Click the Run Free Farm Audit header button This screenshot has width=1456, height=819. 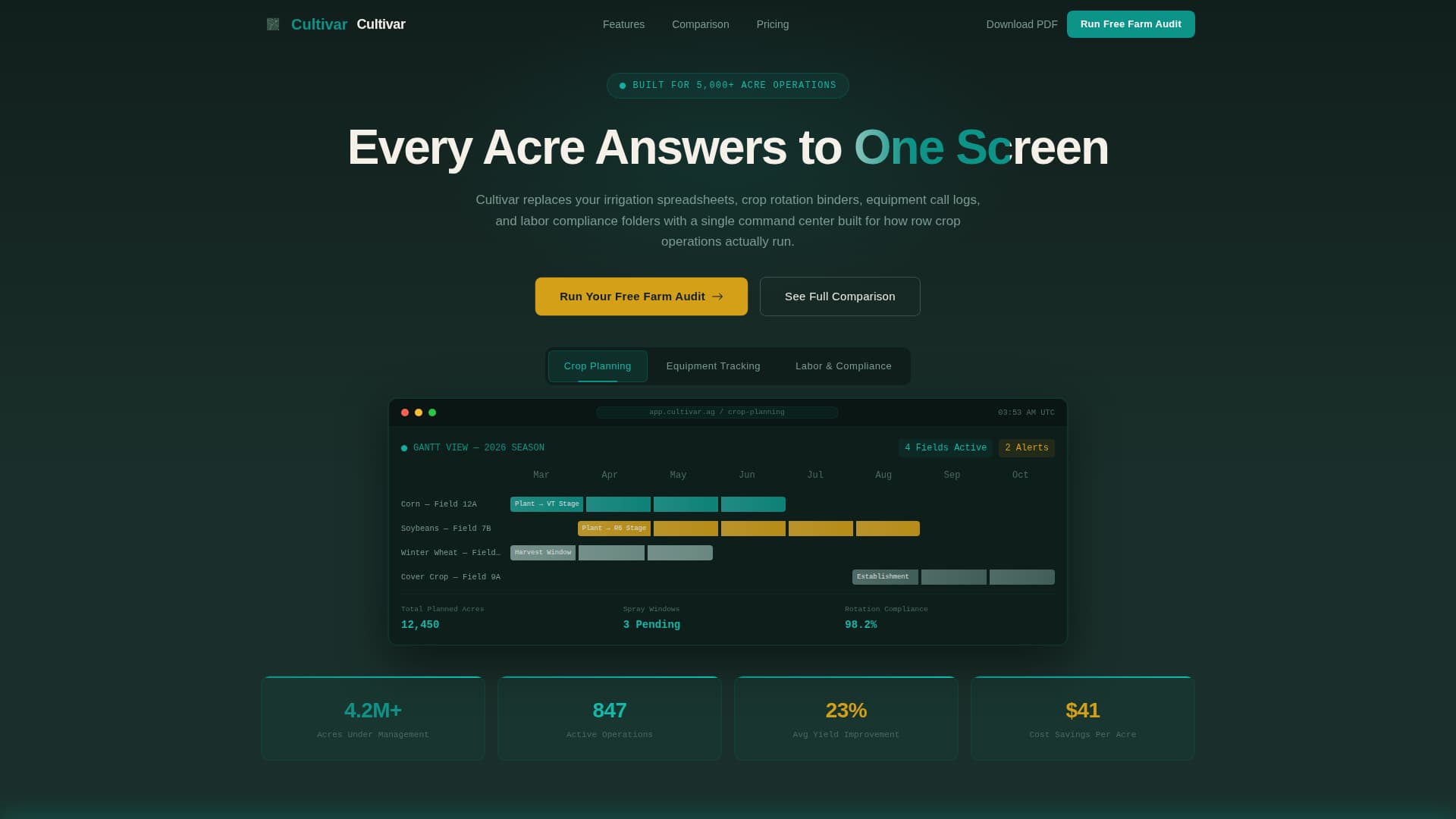[x=1131, y=24]
